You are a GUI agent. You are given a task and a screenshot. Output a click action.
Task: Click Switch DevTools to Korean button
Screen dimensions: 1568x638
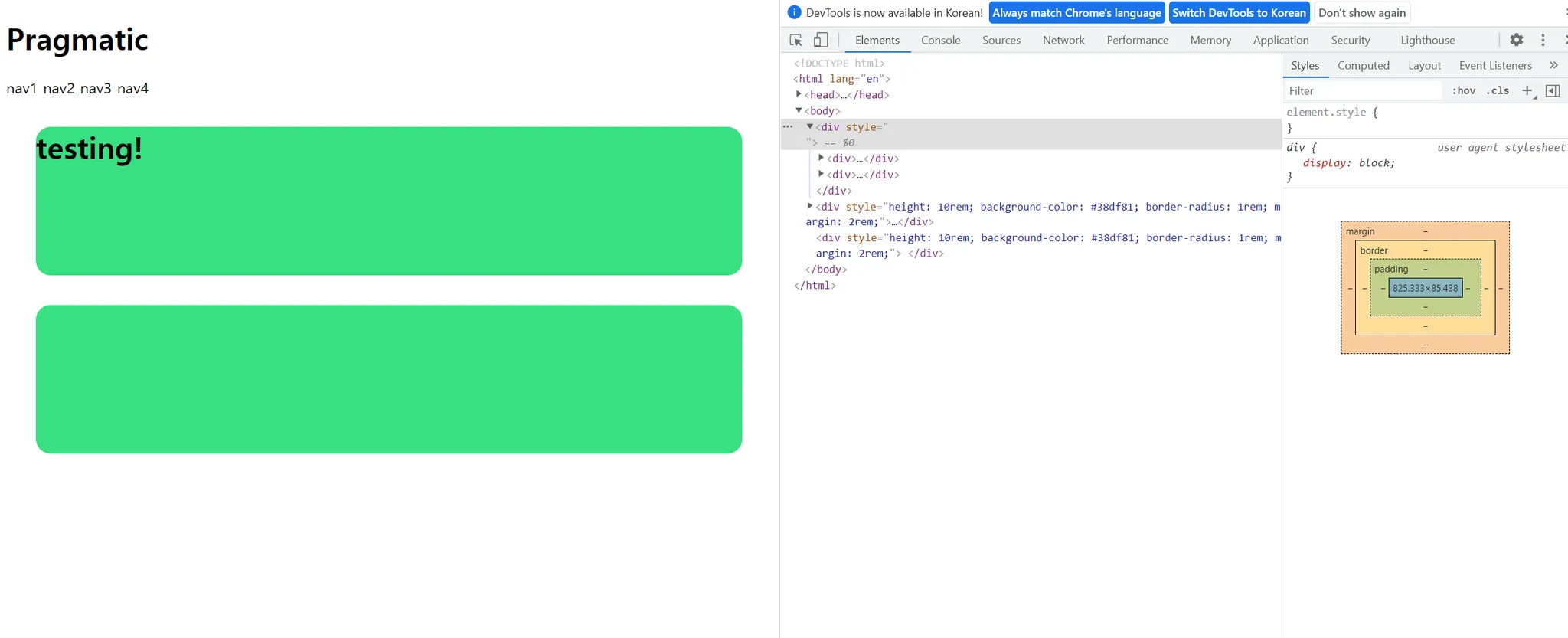(x=1239, y=12)
